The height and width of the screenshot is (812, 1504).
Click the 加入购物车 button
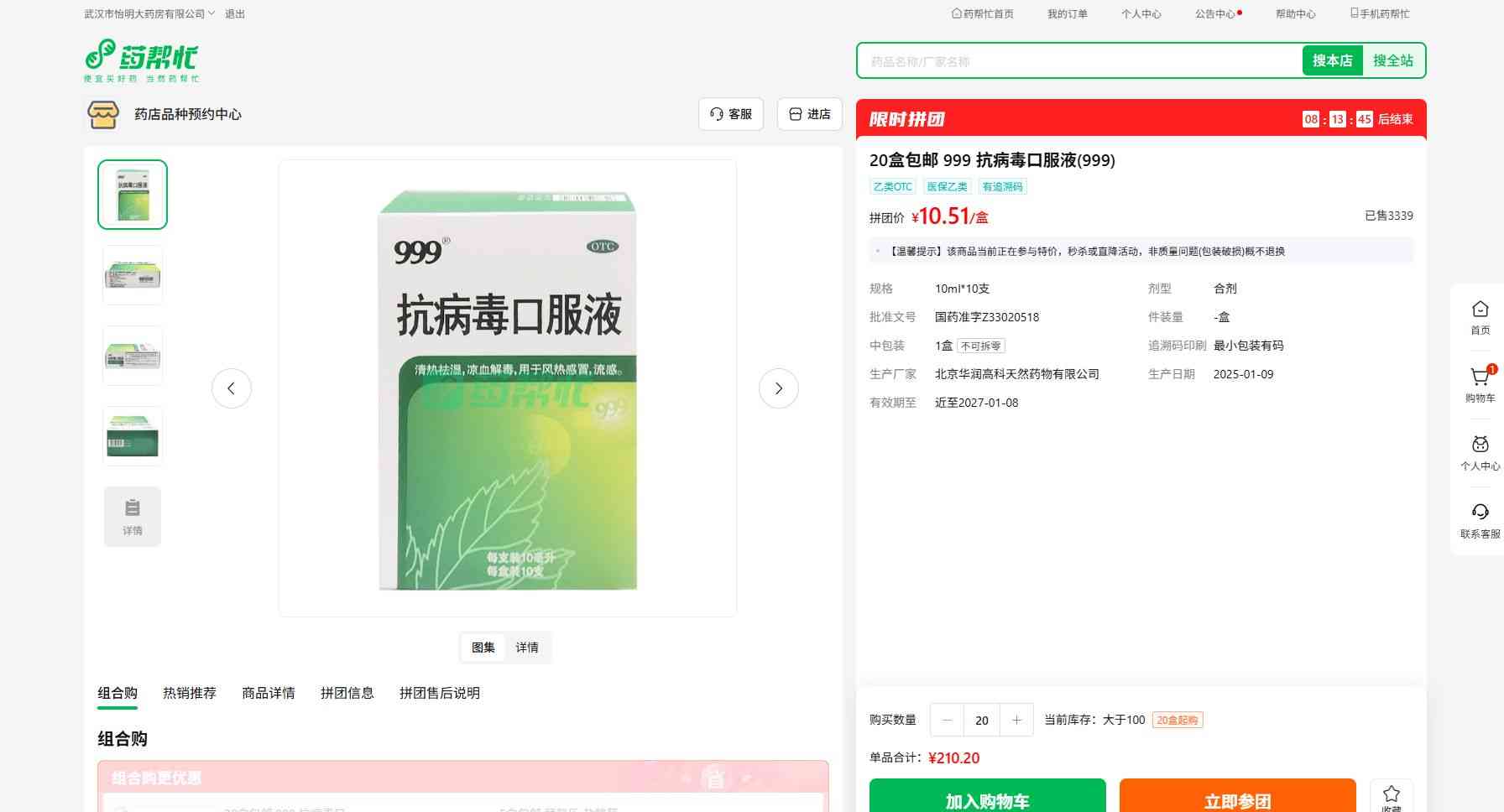(987, 799)
